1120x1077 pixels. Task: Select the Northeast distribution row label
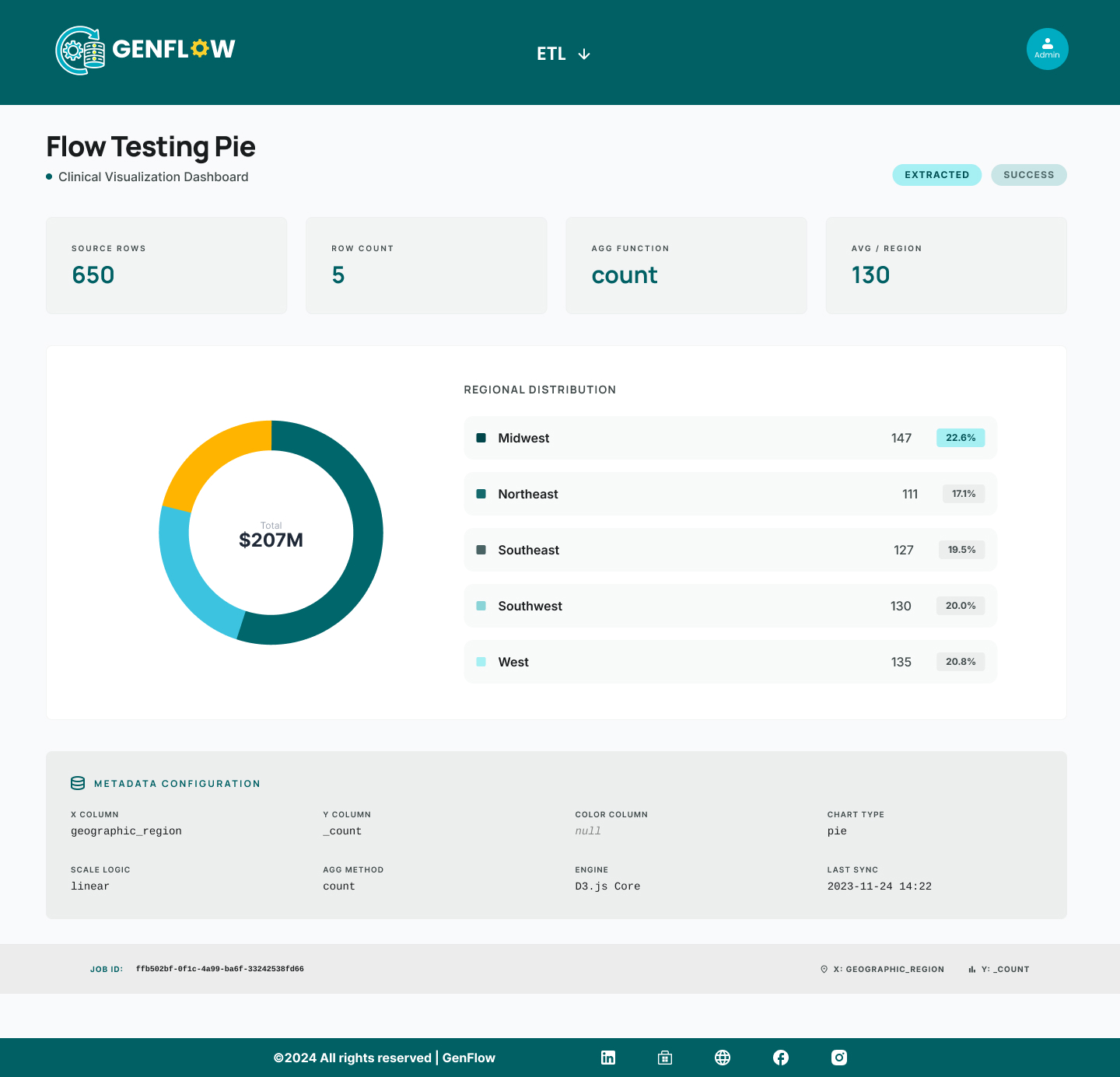[528, 494]
